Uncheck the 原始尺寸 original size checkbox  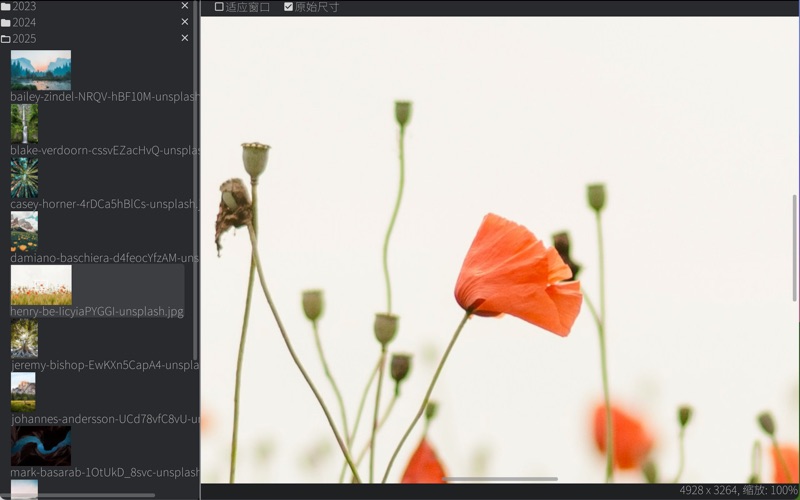(289, 7)
